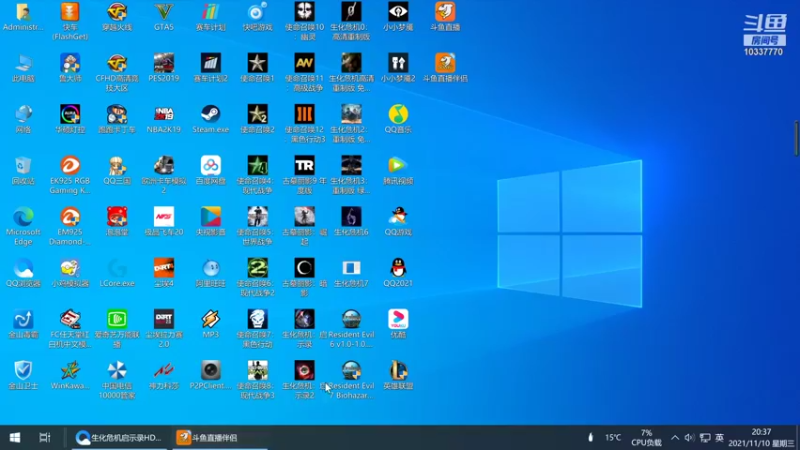Open the PES2019 game shortcut
Viewport: 800px width, 450px height.
164,68
